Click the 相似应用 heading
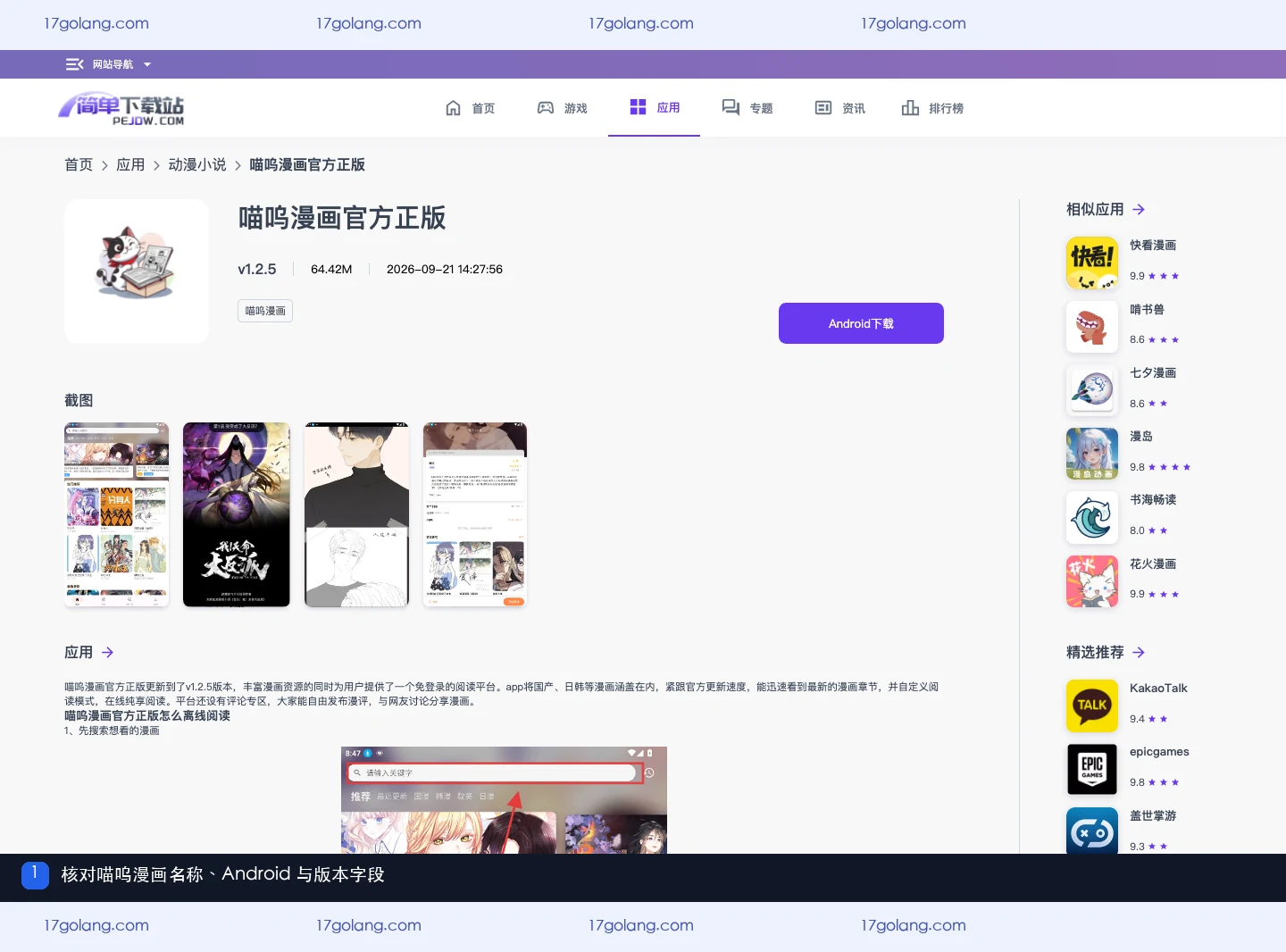The height and width of the screenshot is (952, 1286). point(1095,210)
